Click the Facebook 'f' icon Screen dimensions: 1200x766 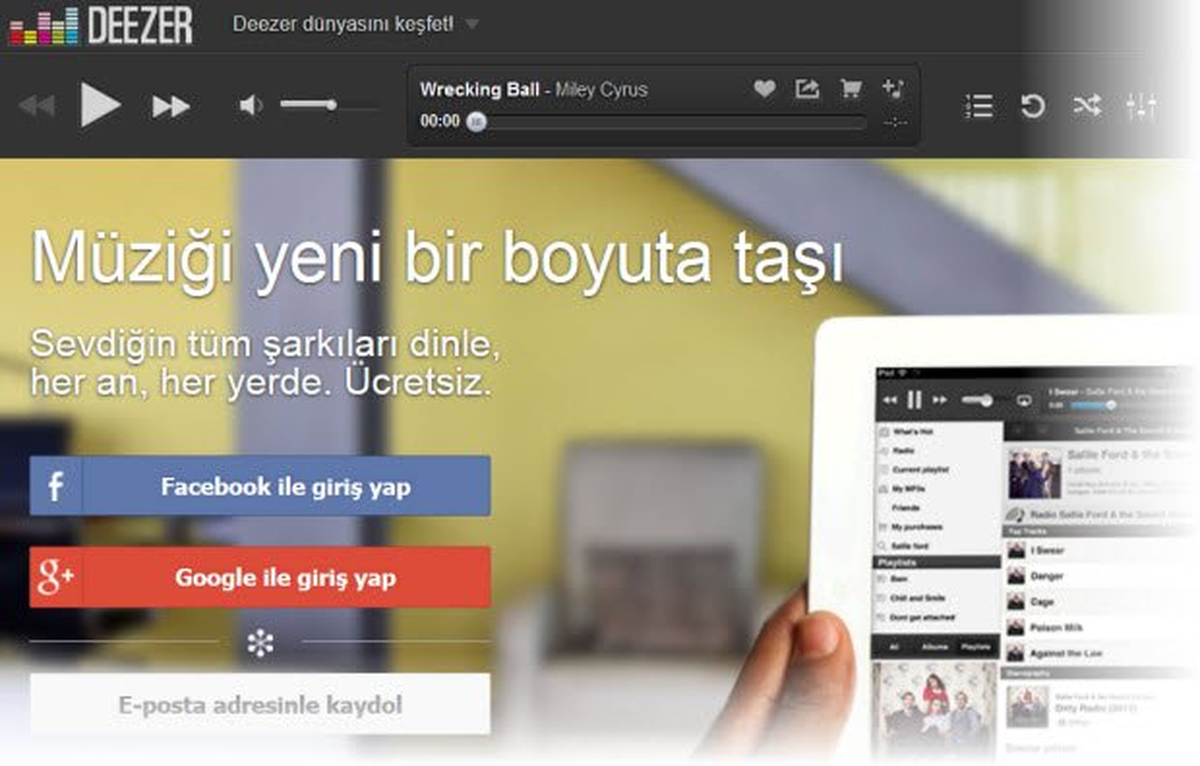[56, 486]
